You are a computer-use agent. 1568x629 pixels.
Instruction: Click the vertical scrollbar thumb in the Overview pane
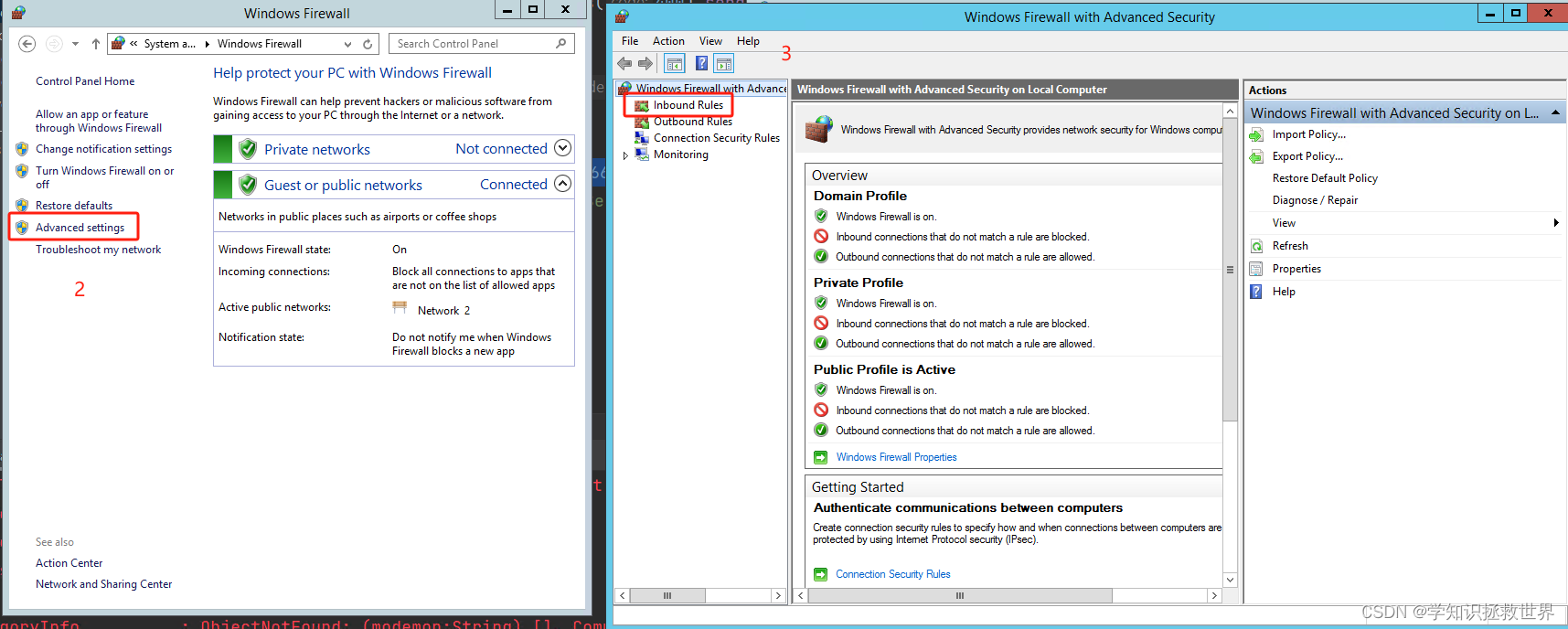[1230, 270]
